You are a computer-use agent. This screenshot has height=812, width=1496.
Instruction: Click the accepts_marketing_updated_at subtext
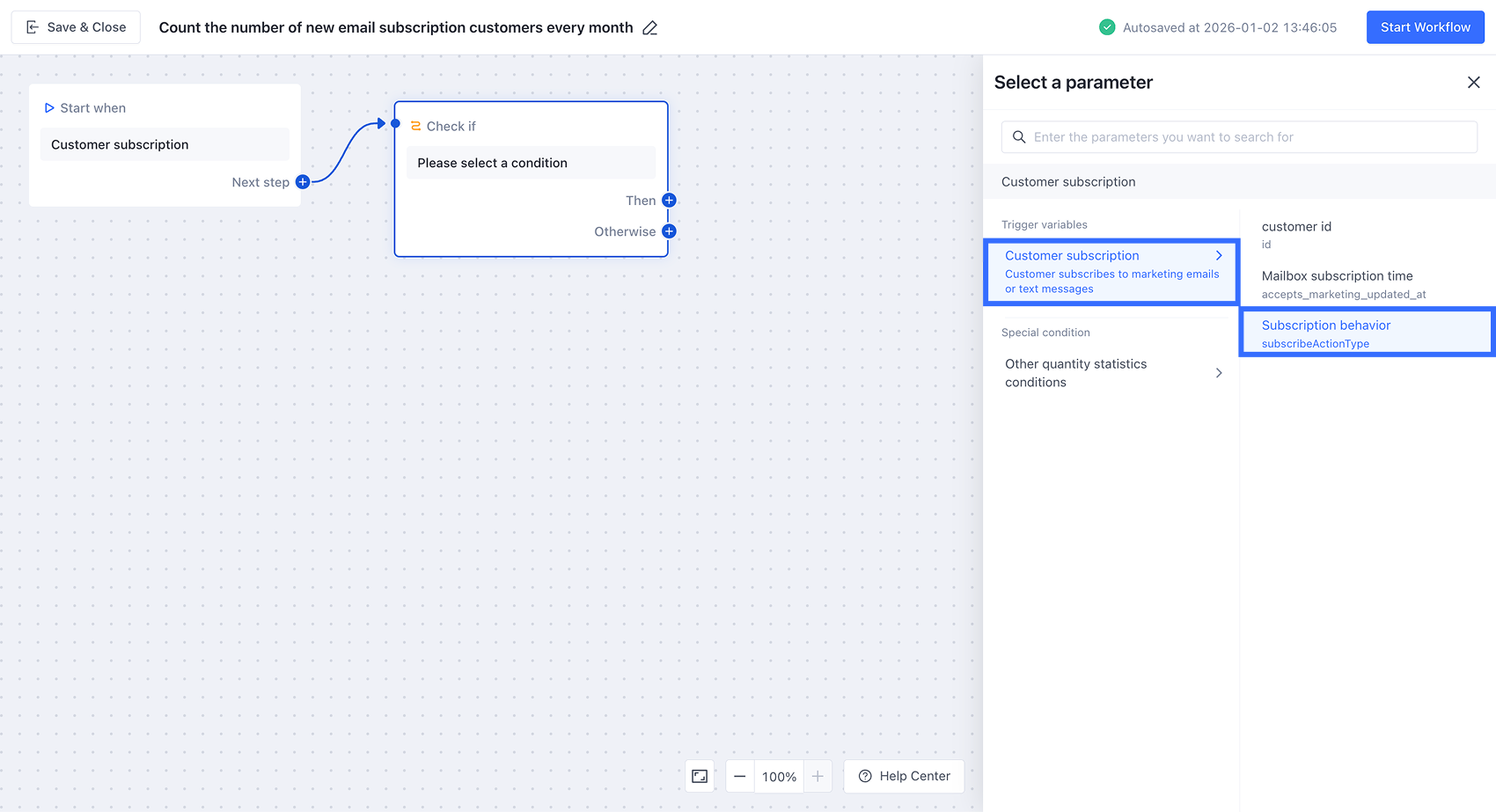[1344, 295]
